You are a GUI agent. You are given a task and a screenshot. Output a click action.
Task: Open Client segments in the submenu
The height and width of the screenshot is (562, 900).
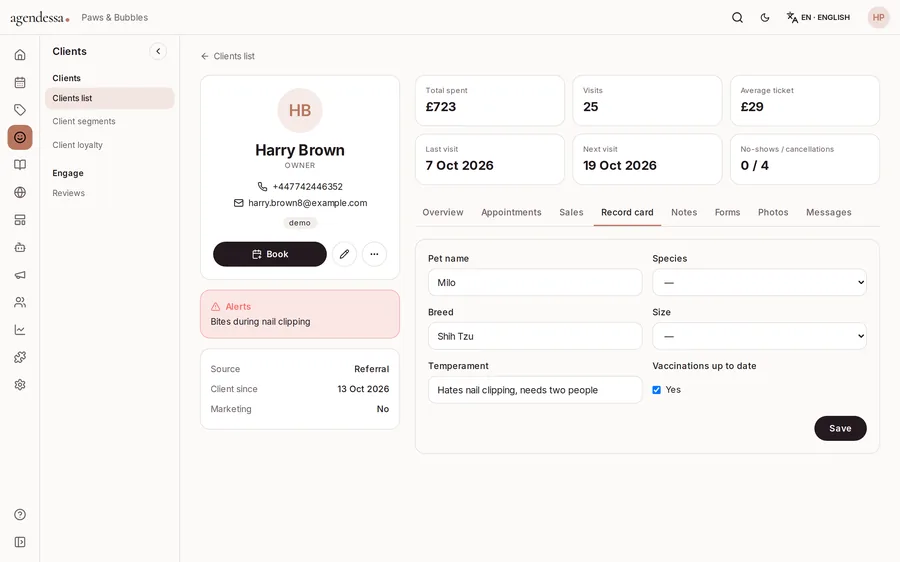84,121
